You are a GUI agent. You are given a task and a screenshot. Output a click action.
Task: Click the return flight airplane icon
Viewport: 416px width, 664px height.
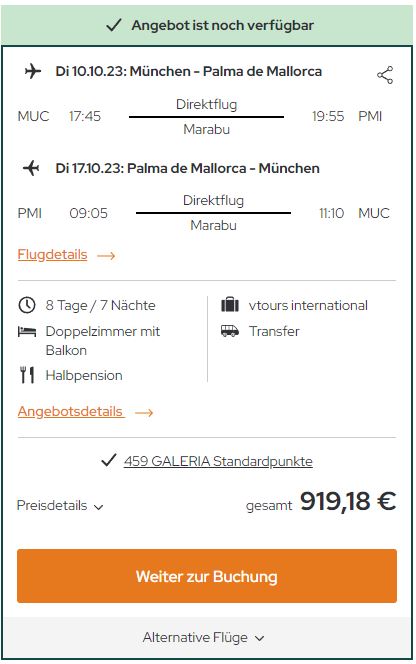click(31, 168)
